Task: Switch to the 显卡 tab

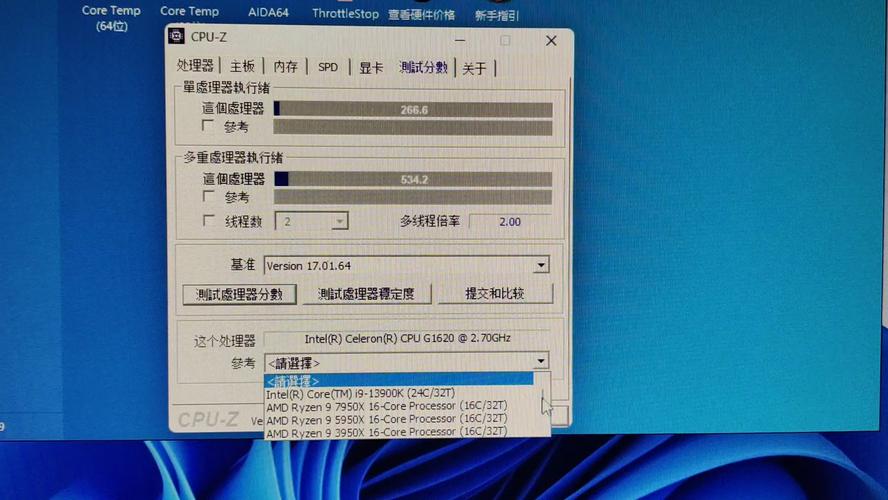Action: point(371,68)
